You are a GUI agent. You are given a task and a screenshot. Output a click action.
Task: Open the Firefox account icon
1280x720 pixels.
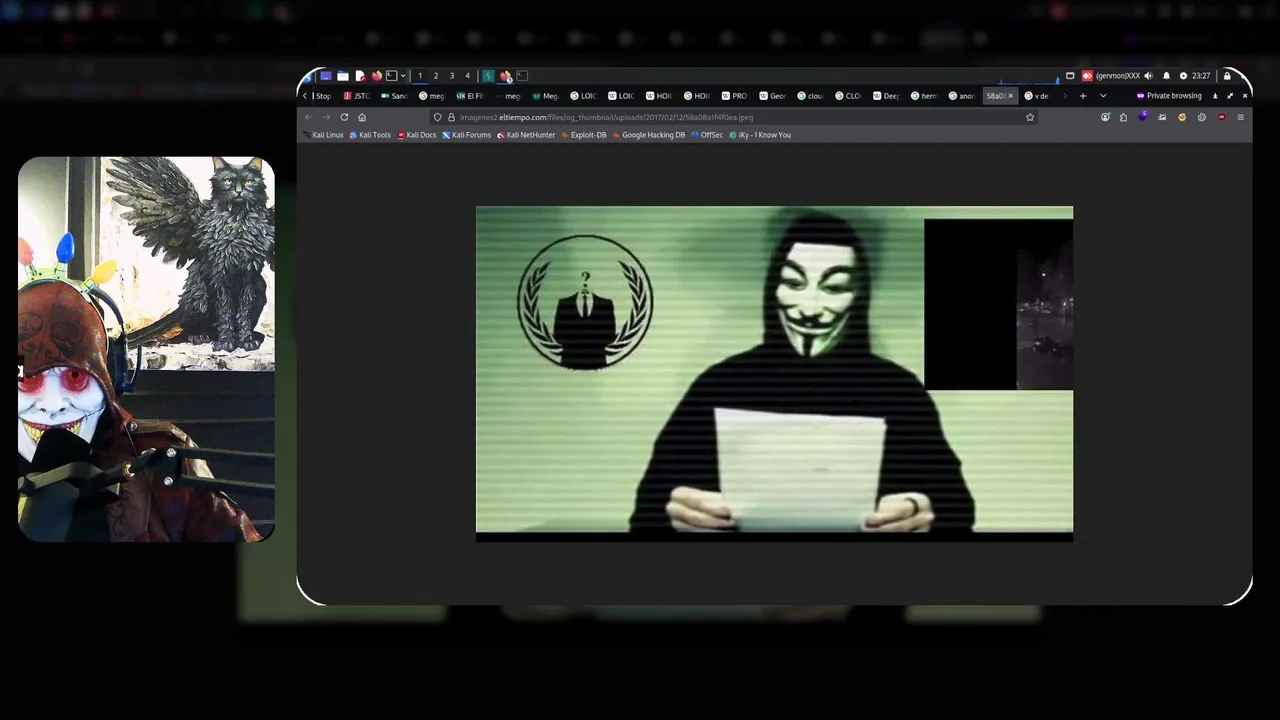pos(1105,117)
